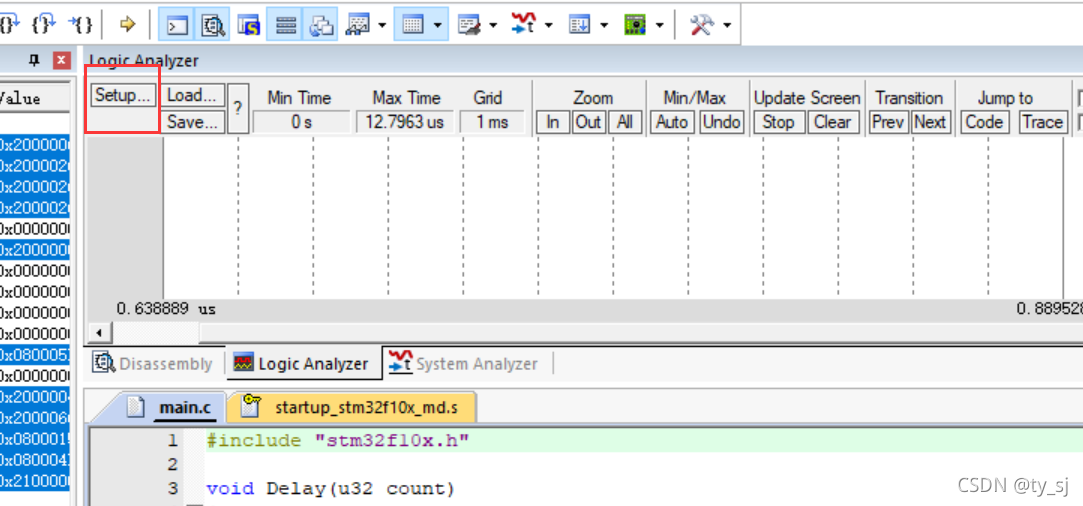The width and height of the screenshot is (1083, 506).
Task: Switch to the Disassembly tab
Action: click(x=153, y=364)
